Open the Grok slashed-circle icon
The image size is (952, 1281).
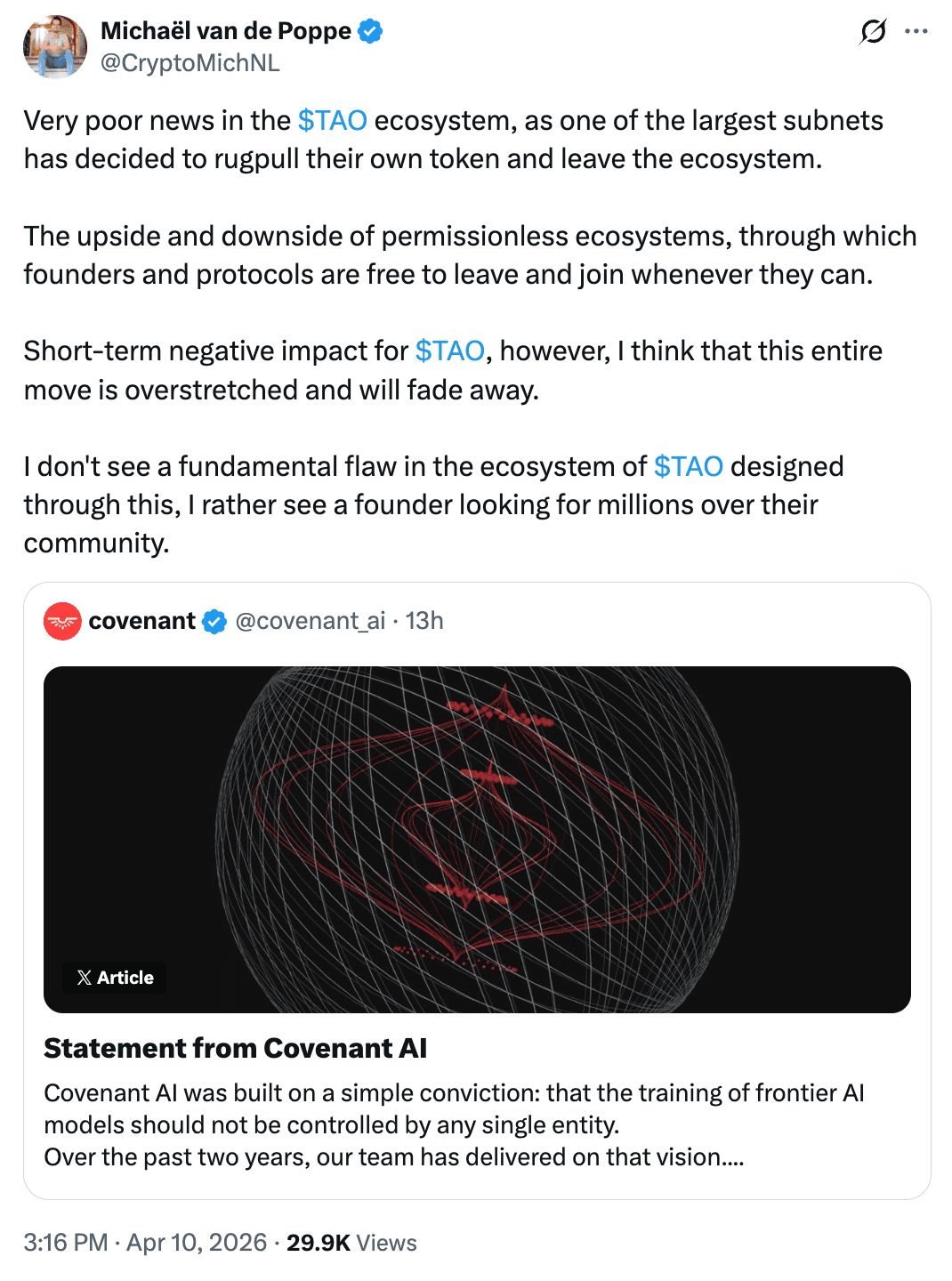point(873,32)
